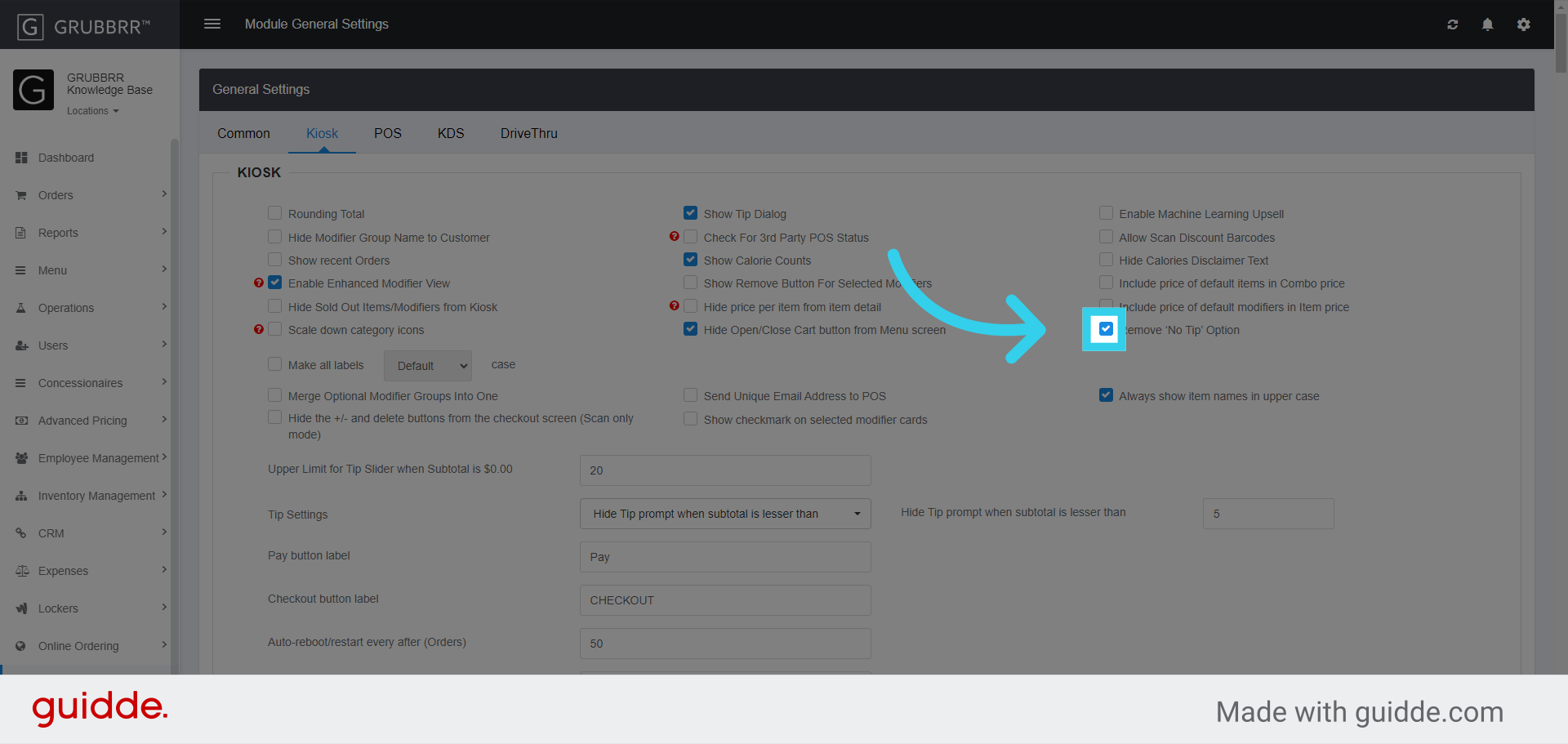Viewport: 1568px width, 744px height.
Task: Click the Dashboard sidebar icon
Action: (x=21, y=158)
